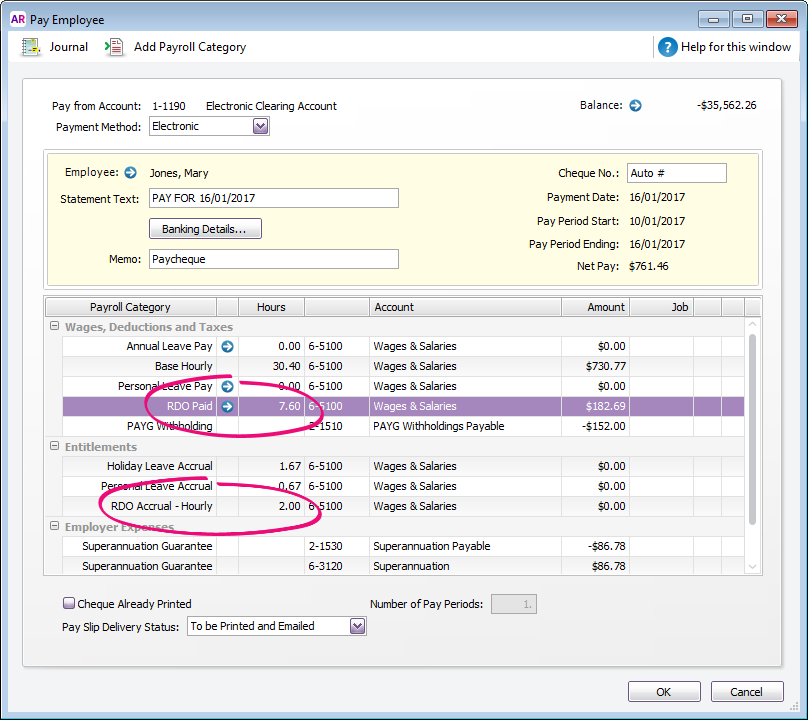This screenshot has width=808, height=720.
Task: Click the Statement Text input field
Action: click(273, 198)
